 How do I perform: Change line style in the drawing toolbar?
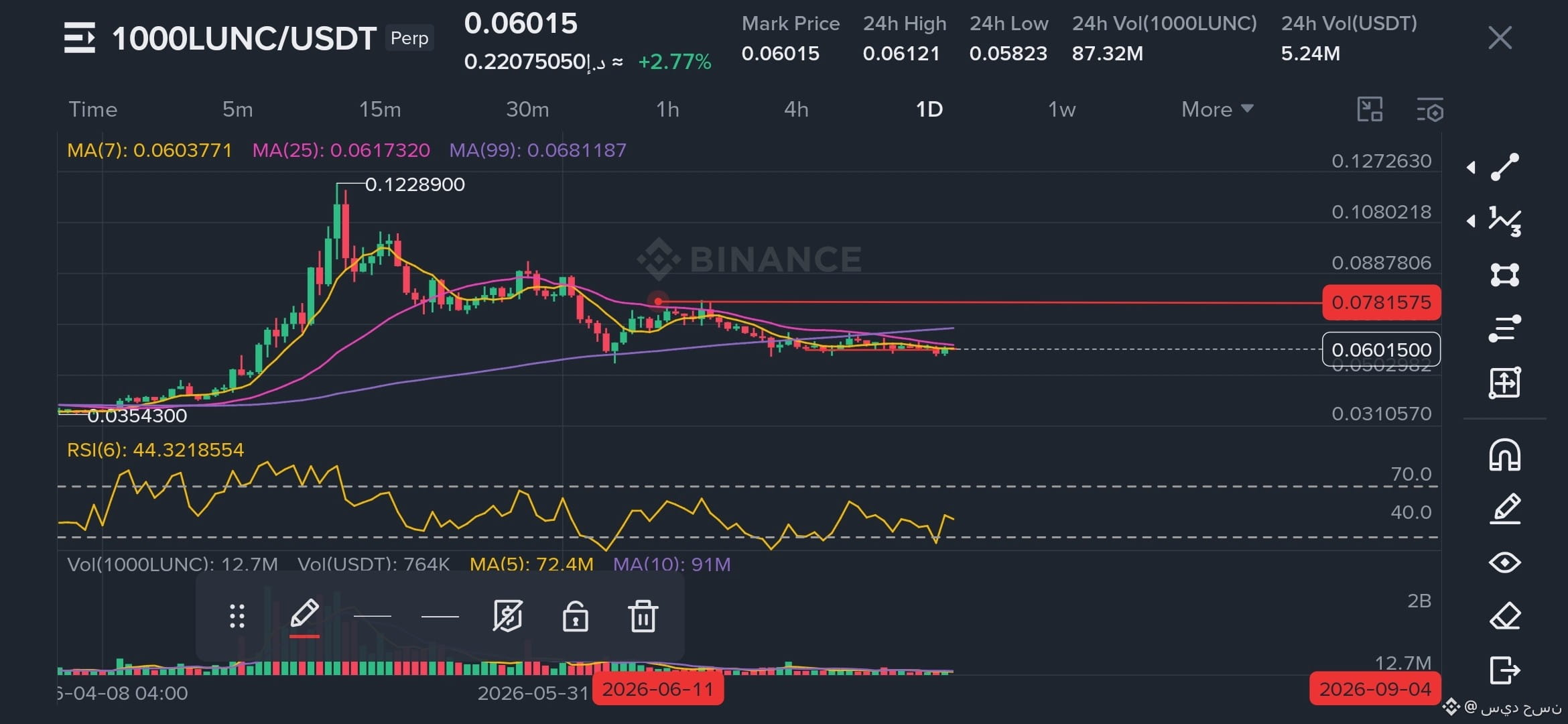point(440,616)
